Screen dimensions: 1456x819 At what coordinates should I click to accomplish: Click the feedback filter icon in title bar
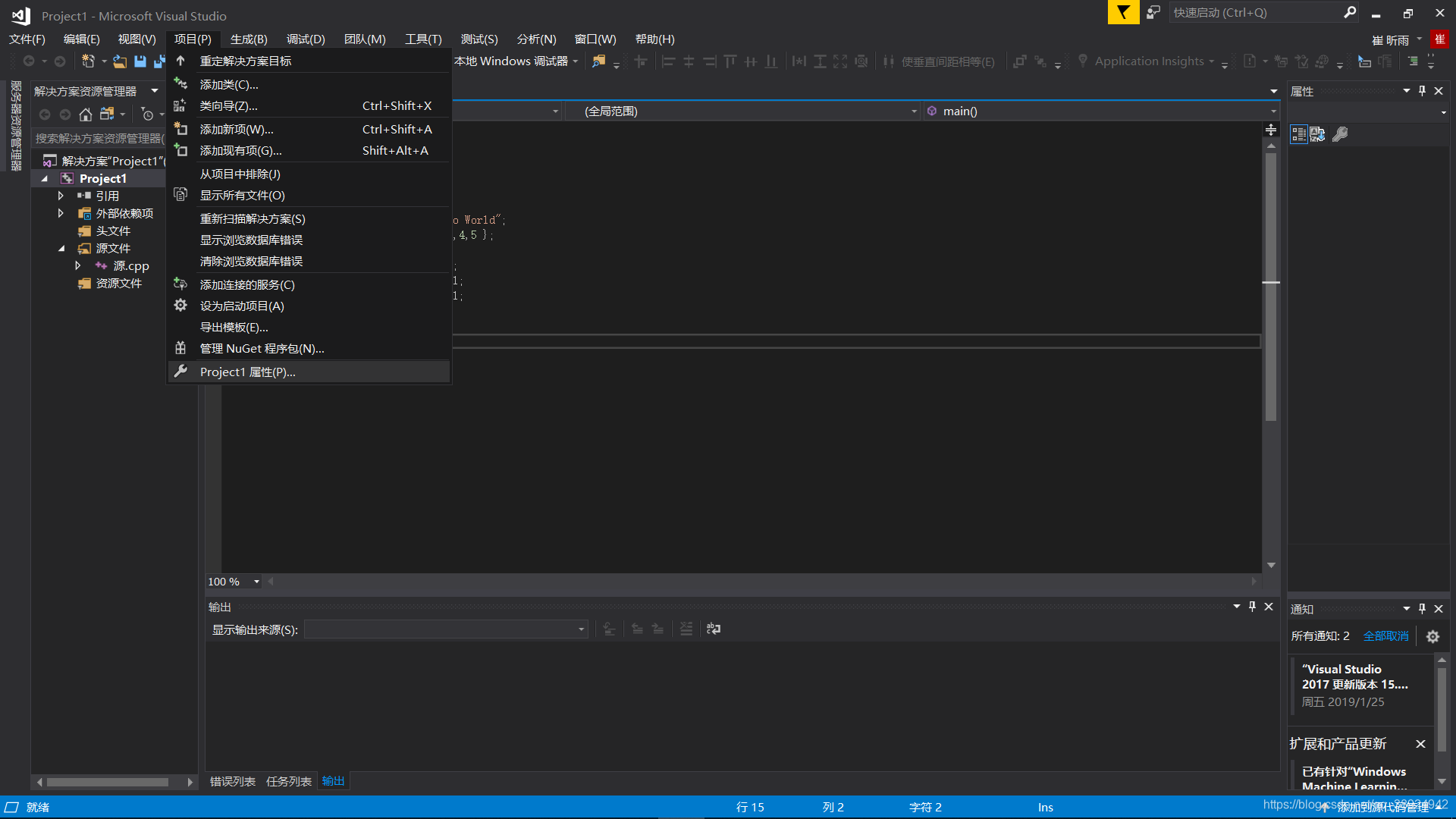coord(1123,12)
